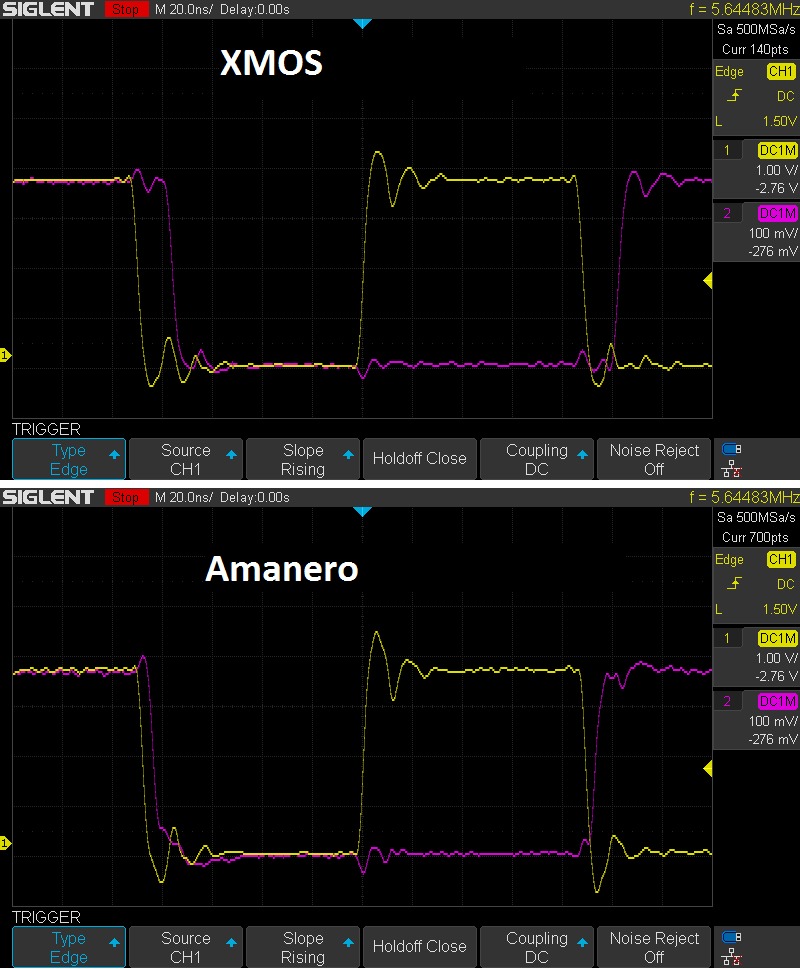Viewport: 800px width, 969px height.
Task: Click the SIGLENT logo in the XMOS capture
Action: [48, 9]
